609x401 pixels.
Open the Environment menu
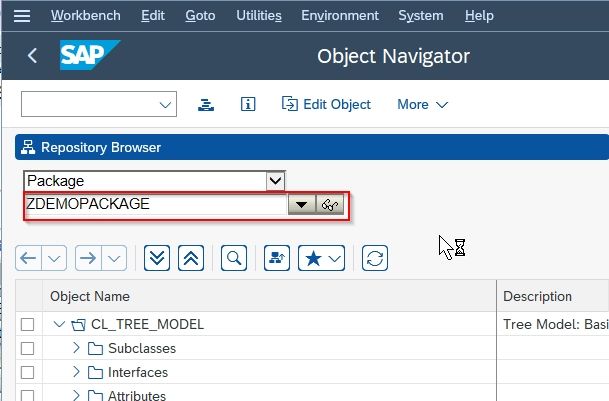point(340,16)
